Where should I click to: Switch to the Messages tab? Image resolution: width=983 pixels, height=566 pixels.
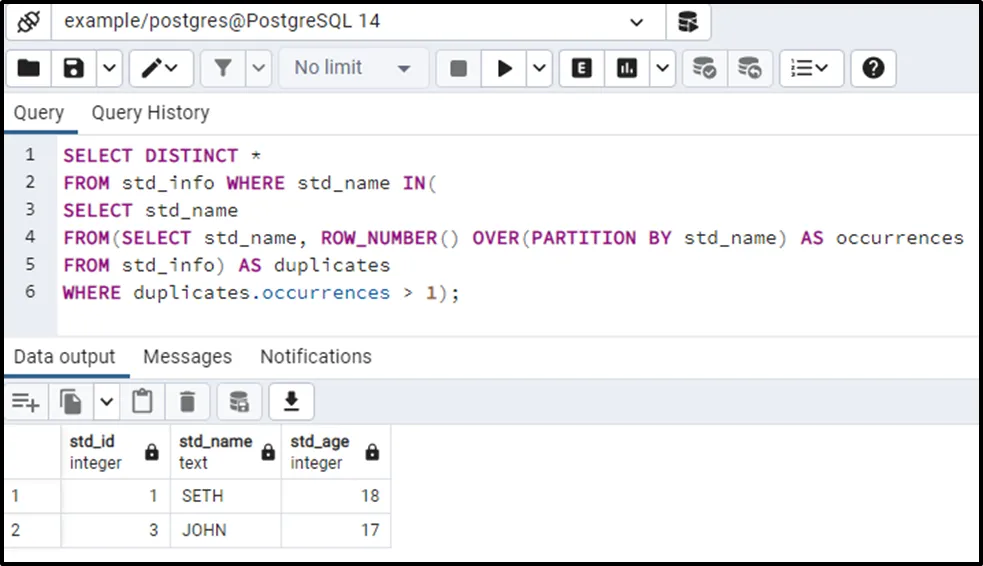tap(187, 357)
